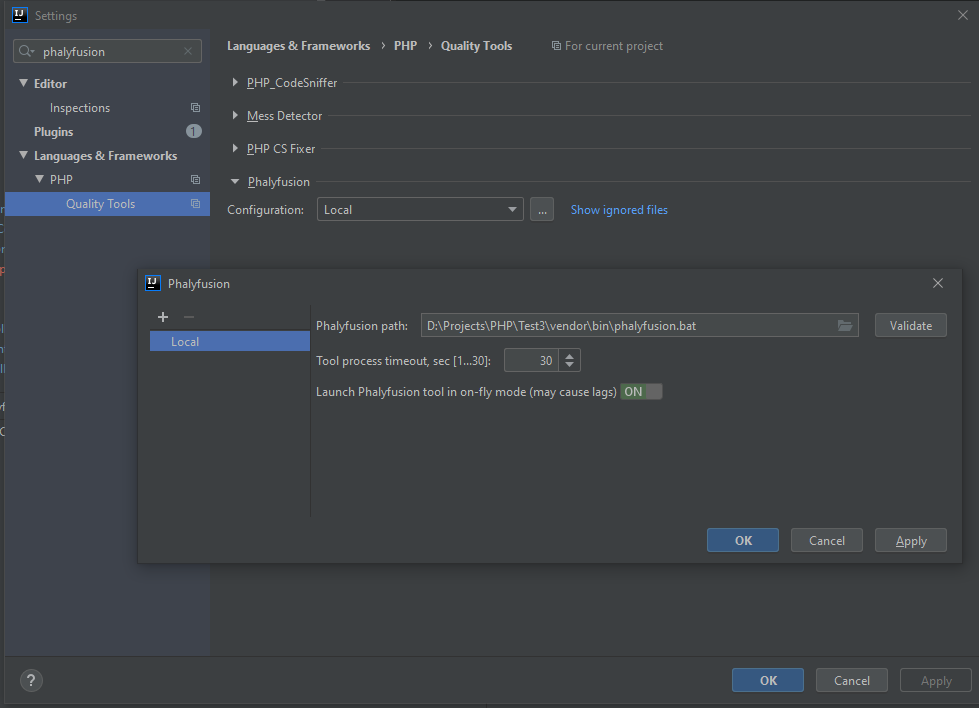Click OK in the Settings window

768,680
